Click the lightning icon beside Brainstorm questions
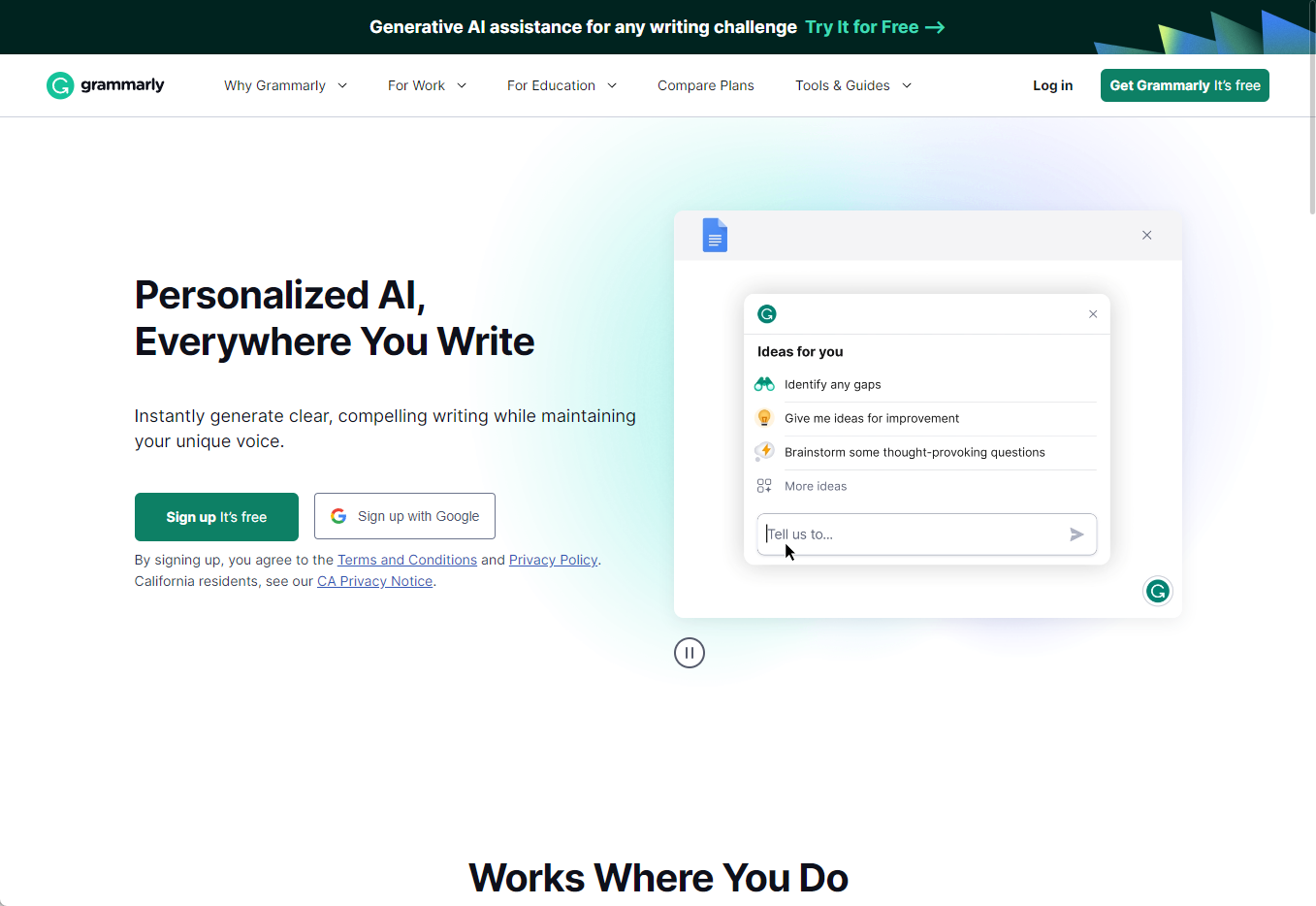The image size is (1316, 906). (764, 452)
